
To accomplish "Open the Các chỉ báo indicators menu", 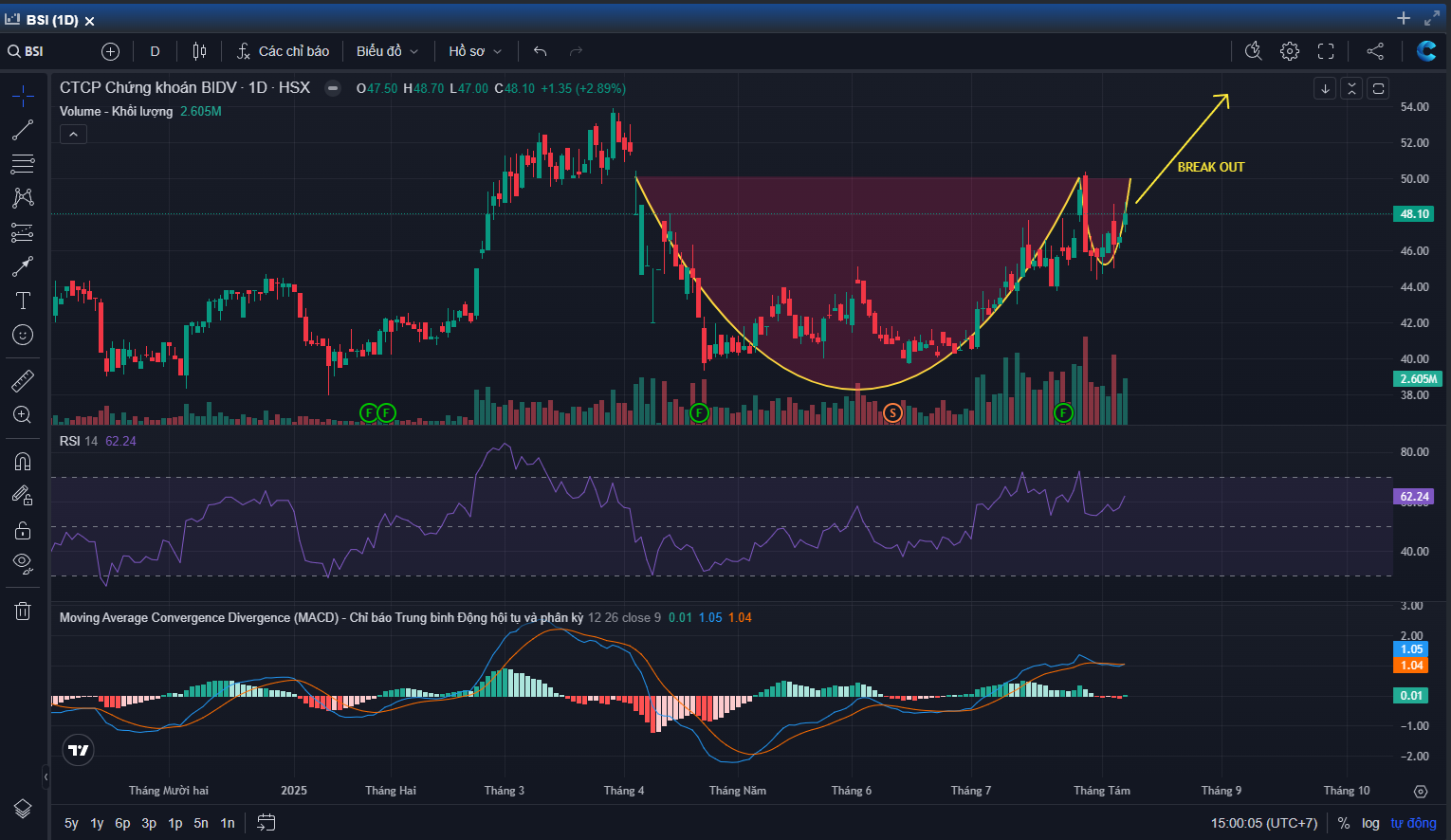I will coord(283,51).
